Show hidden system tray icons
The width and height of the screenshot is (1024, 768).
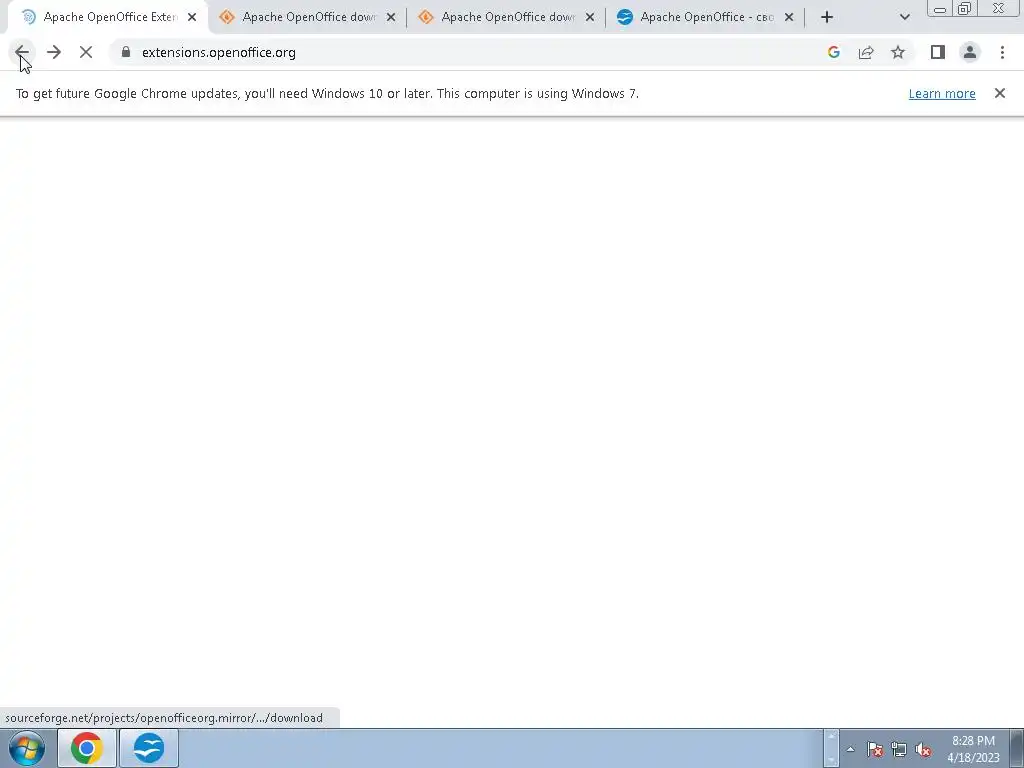coord(850,749)
